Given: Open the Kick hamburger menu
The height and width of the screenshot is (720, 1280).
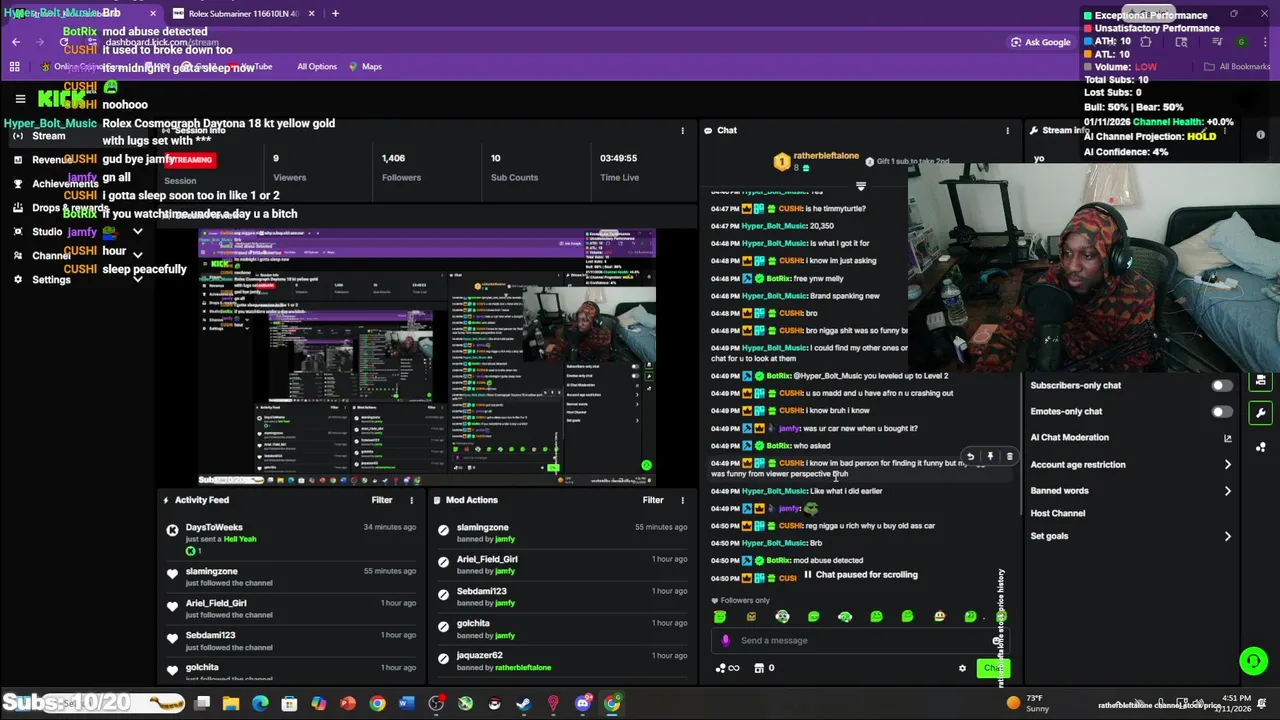Looking at the screenshot, I should coord(20,99).
